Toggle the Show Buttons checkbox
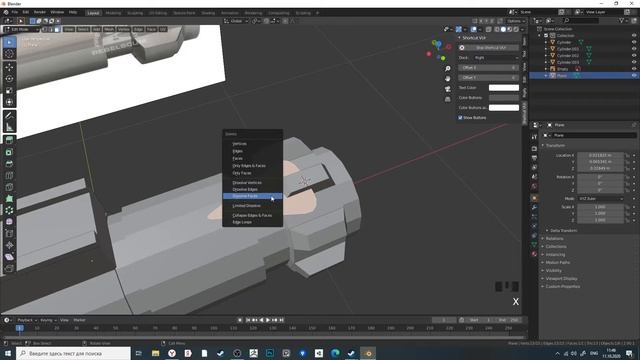The height and width of the screenshot is (360, 640). [x=460, y=118]
